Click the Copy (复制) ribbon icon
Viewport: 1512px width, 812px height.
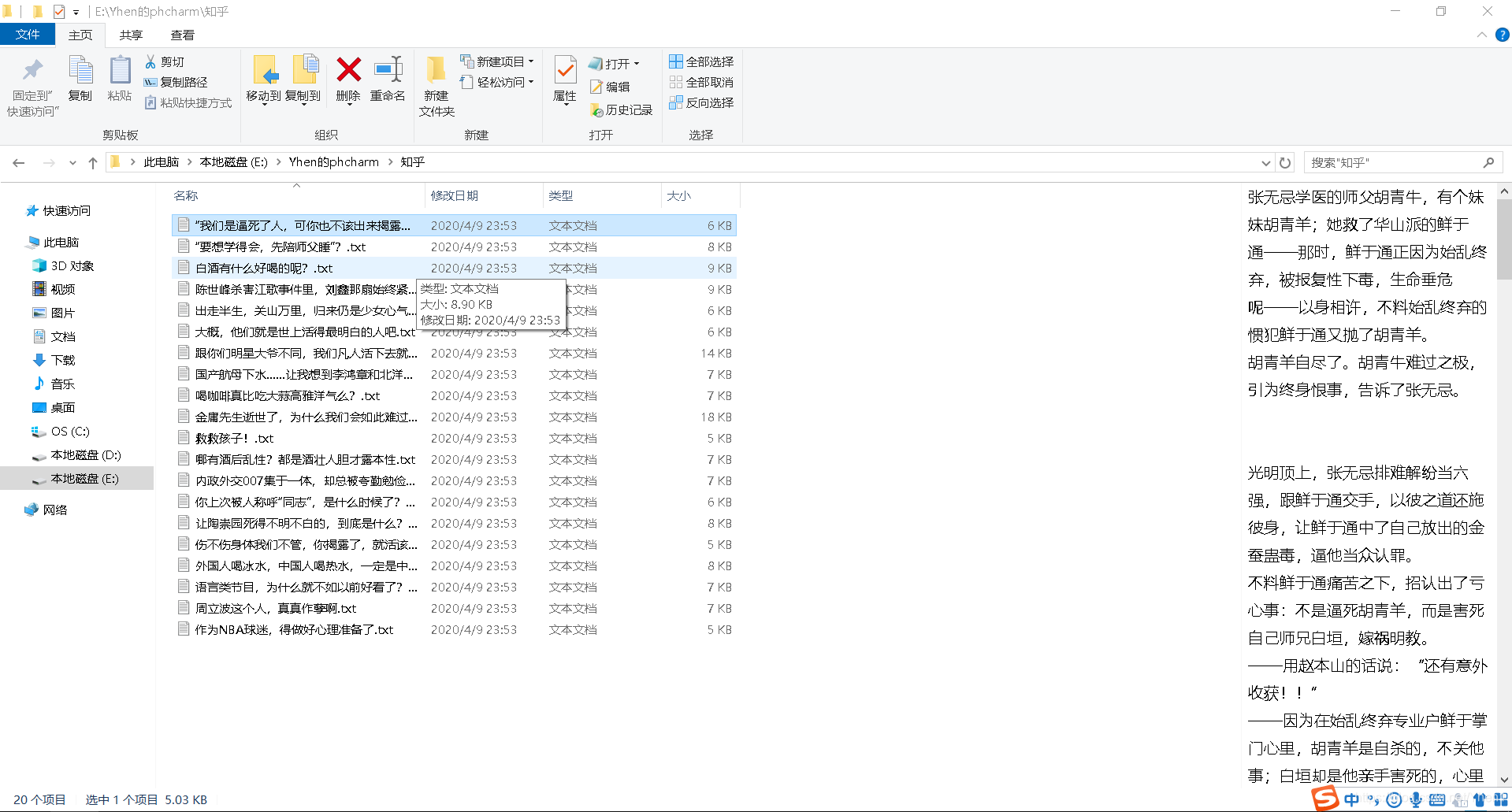point(80,79)
